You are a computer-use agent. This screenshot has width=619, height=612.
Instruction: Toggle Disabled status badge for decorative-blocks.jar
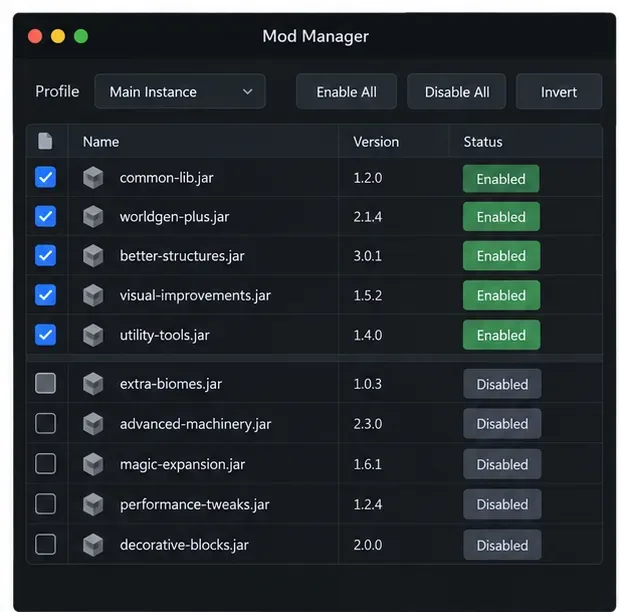click(x=502, y=545)
